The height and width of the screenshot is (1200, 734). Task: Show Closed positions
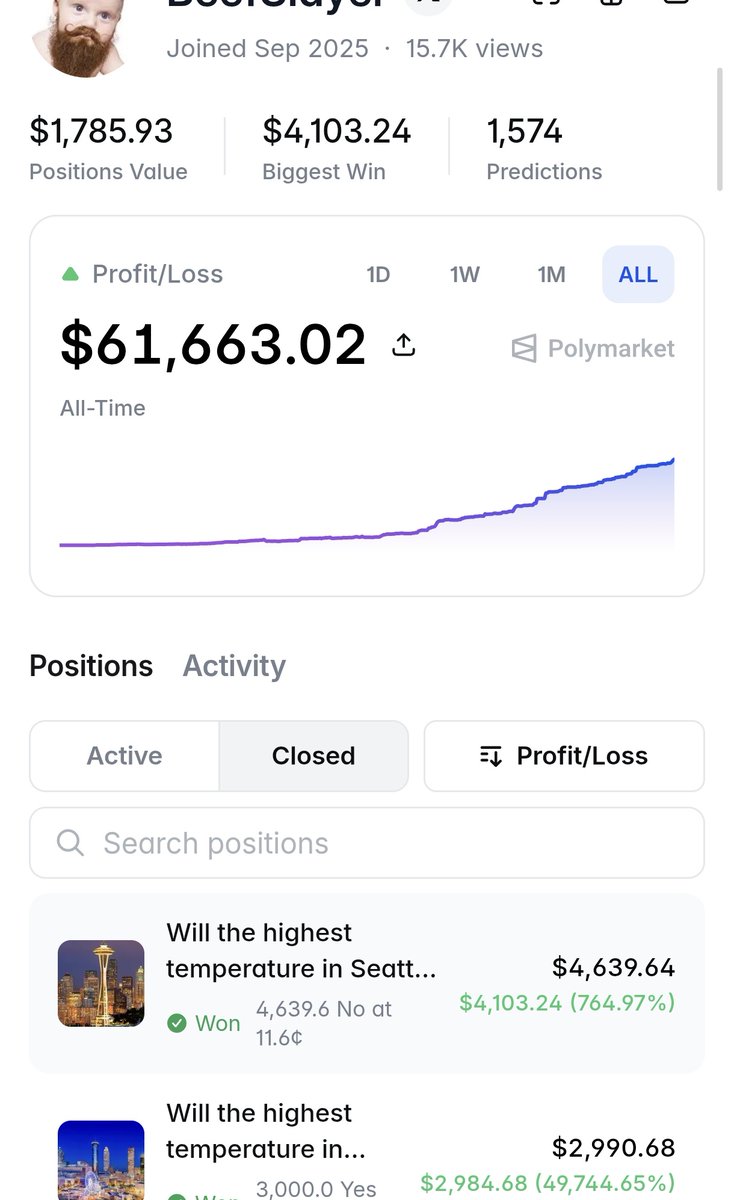pos(314,756)
